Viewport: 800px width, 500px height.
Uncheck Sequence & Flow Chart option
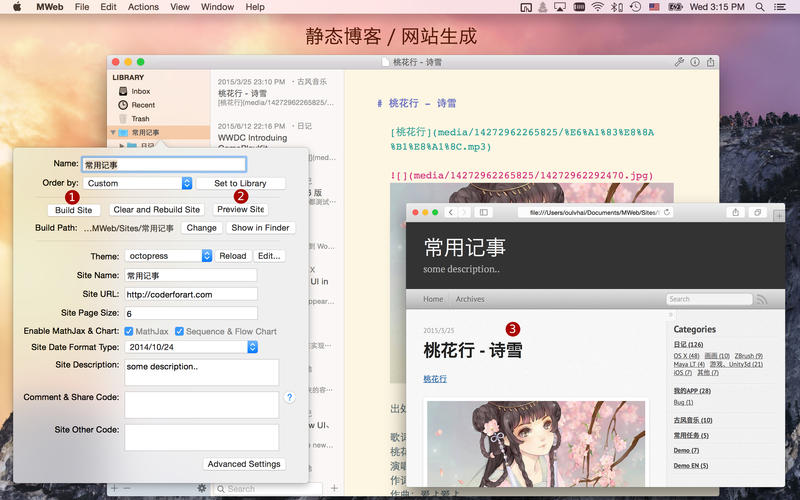coord(179,331)
